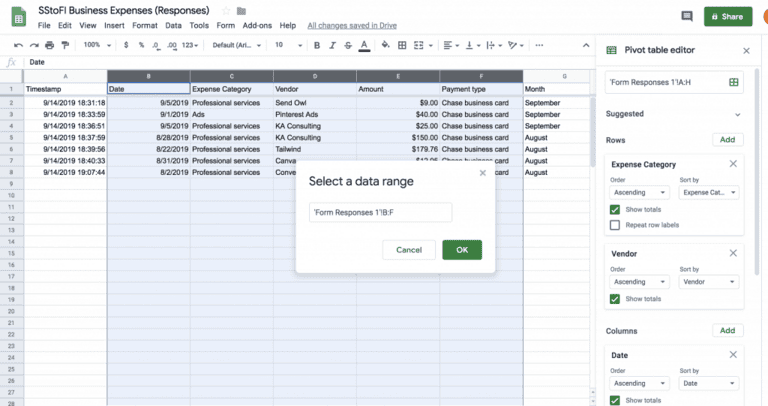Open the comments history icon
This screenshot has height=406, width=768.
pyautogui.click(x=687, y=17)
